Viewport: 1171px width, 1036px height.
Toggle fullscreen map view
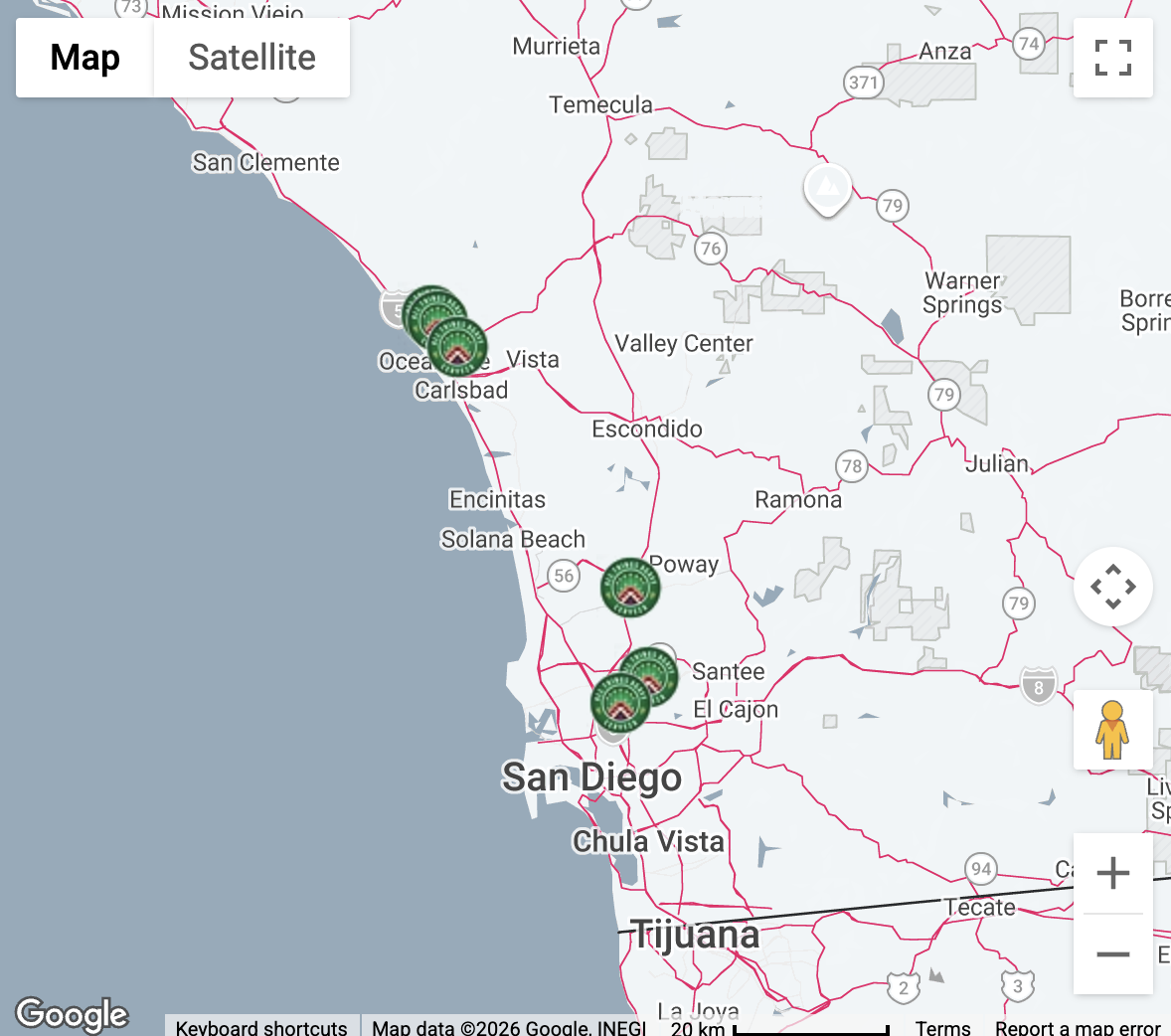(1112, 58)
